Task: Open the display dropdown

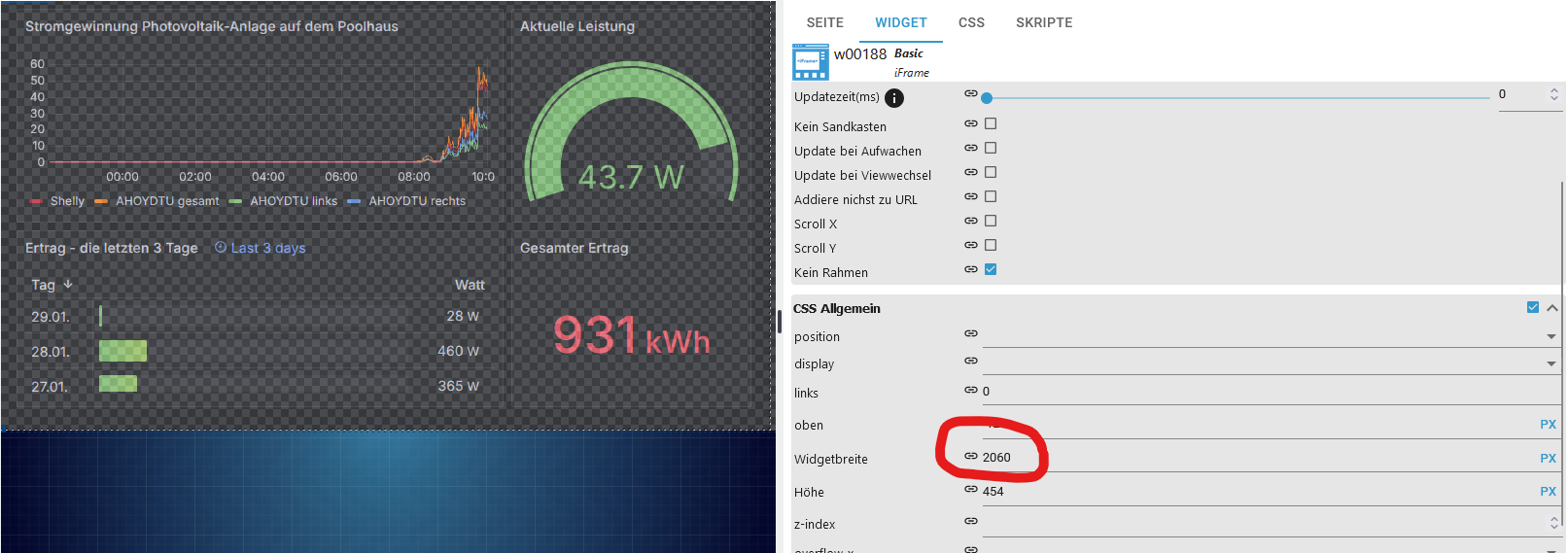Action: click(1551, 363)
